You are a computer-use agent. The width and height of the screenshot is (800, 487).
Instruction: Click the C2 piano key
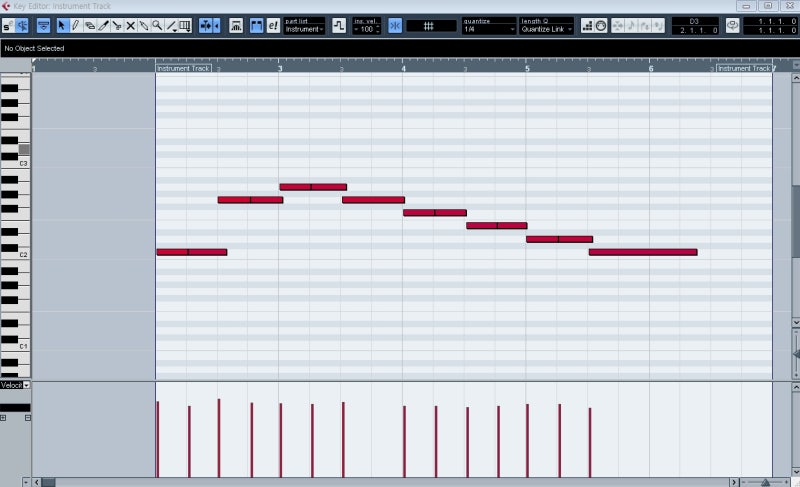pyautogui.click(x=23, y=254)
